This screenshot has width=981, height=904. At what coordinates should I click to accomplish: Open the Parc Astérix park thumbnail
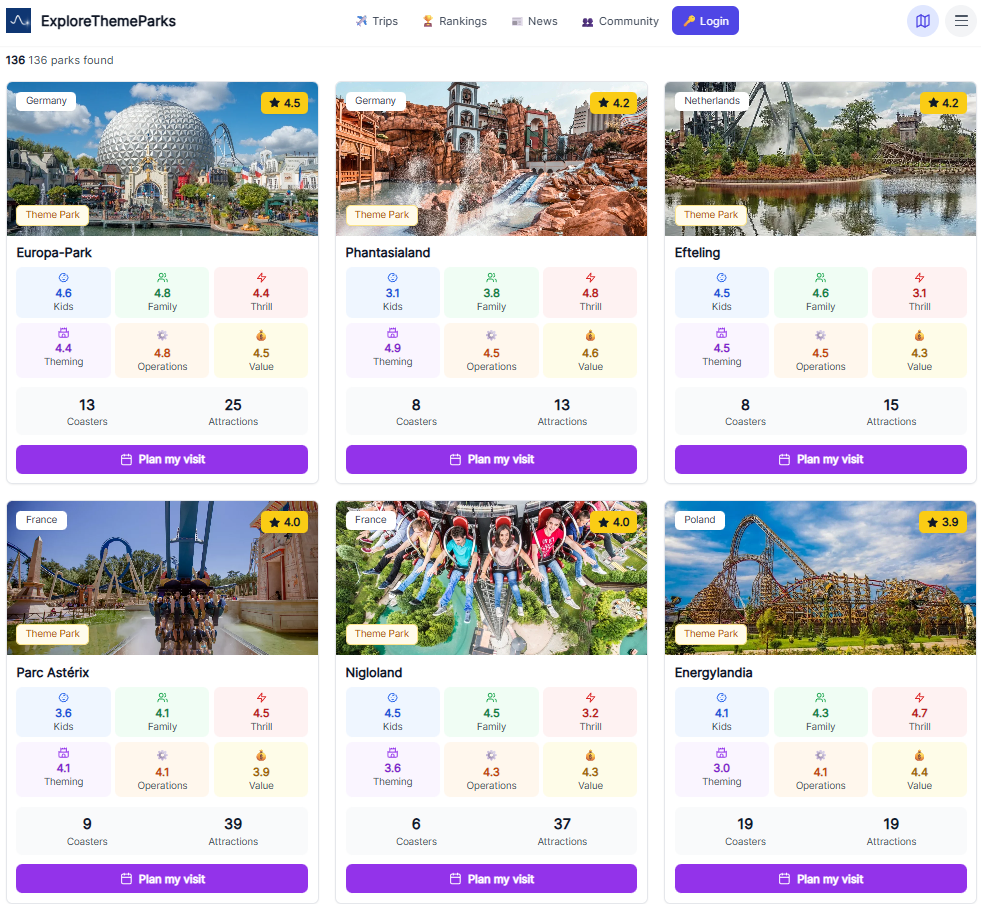[162, 578]
